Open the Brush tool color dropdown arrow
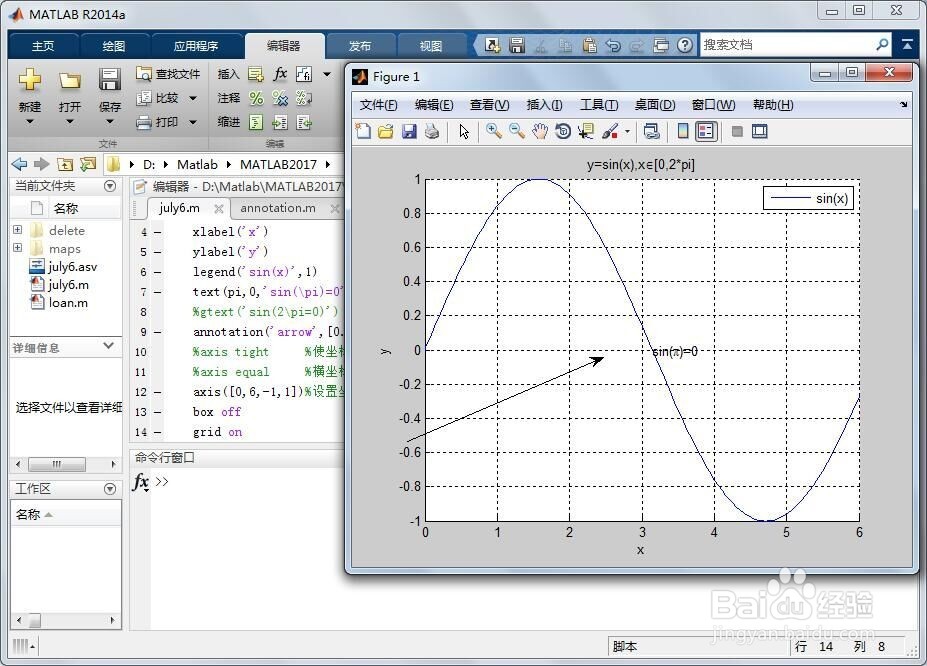This screenshot has width=927, height=666. [x=627, y=132]
